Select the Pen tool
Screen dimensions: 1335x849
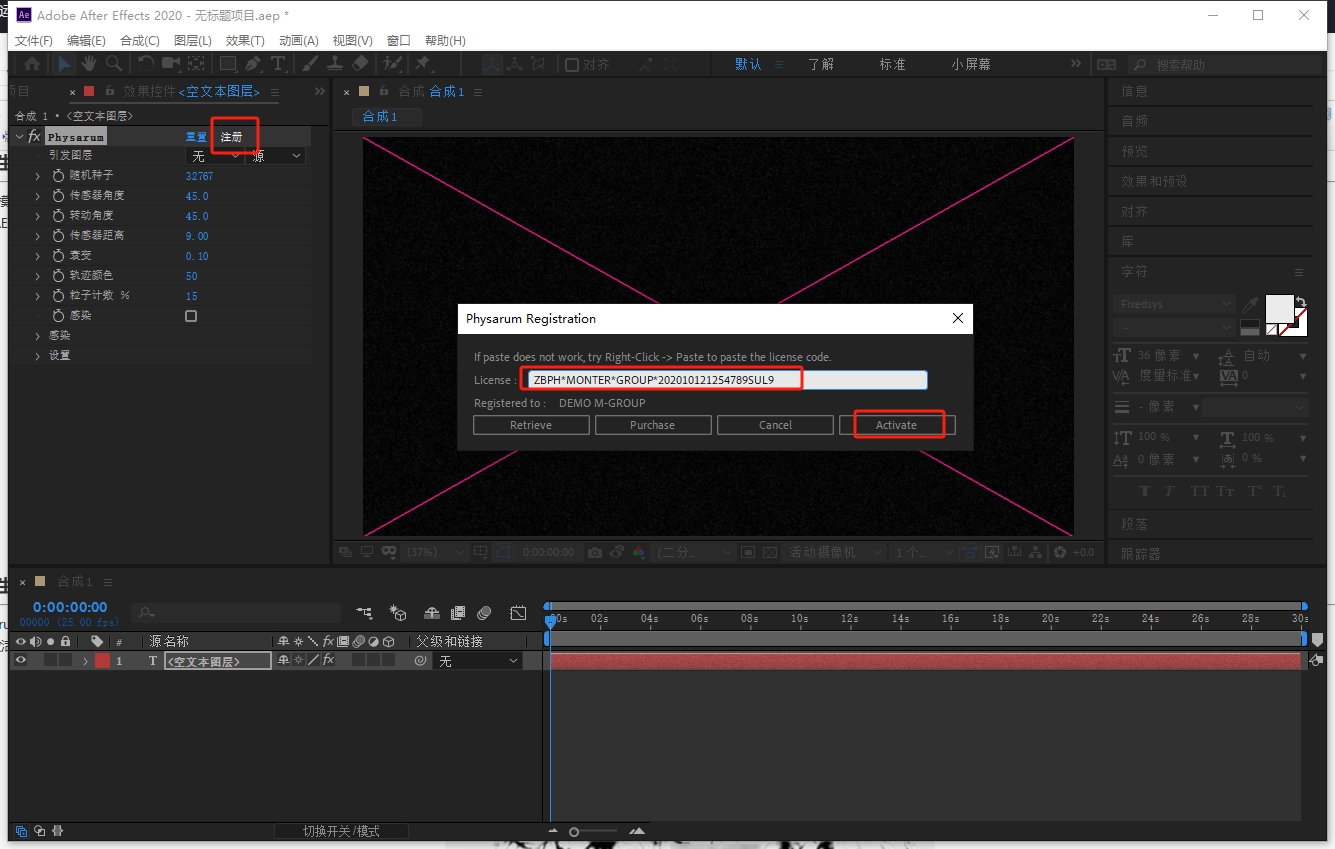(253, 63)
